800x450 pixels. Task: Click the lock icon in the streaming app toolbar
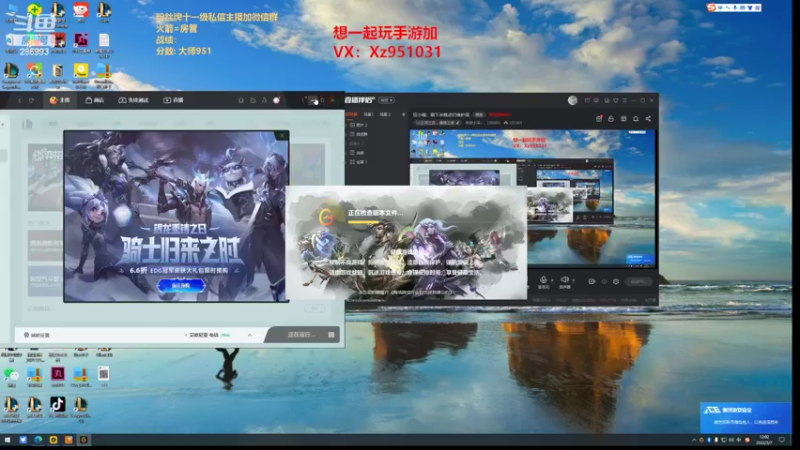(611, 119)
